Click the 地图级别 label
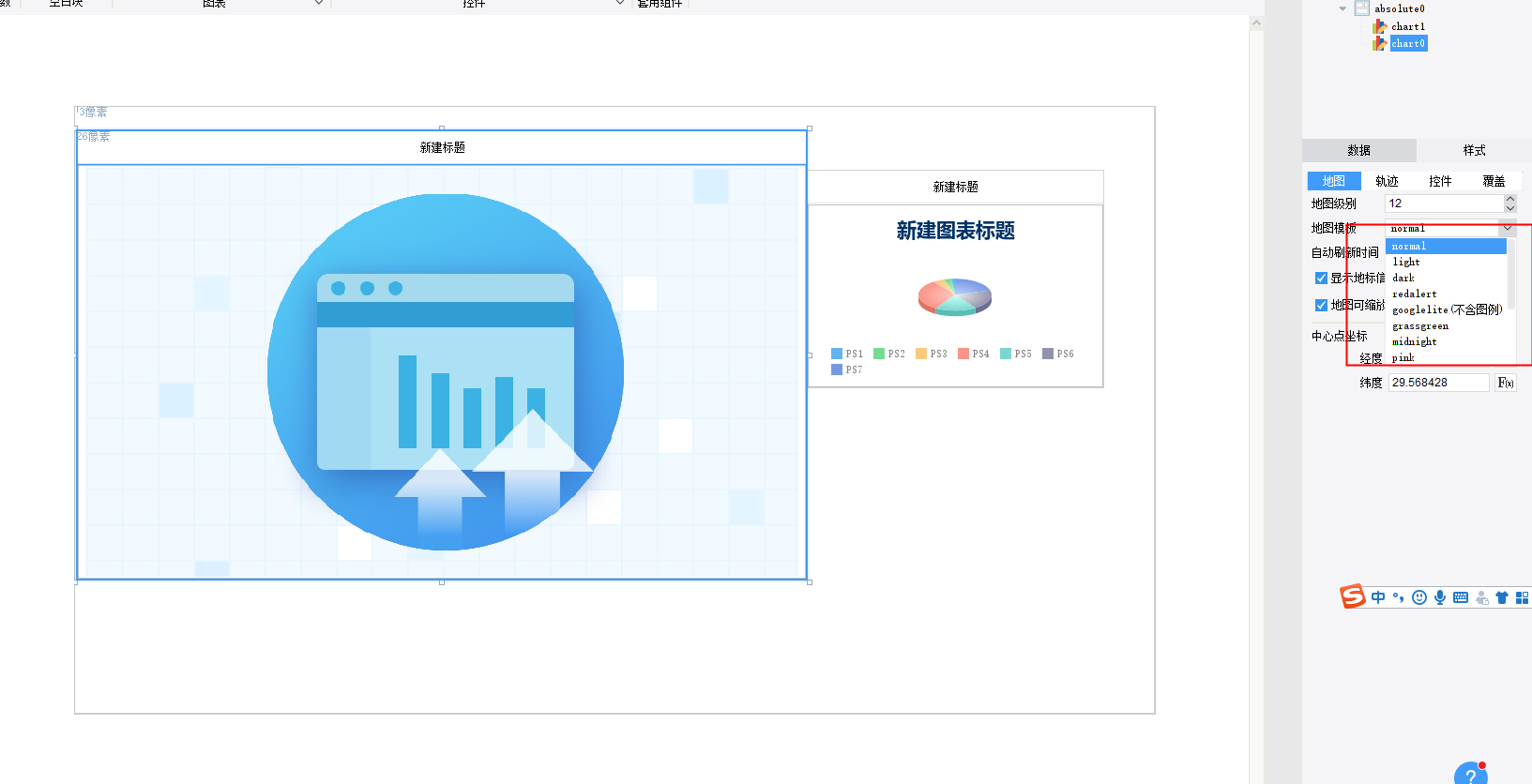Viewport: 1532px width, 784px height. (x=1333, y=204)
